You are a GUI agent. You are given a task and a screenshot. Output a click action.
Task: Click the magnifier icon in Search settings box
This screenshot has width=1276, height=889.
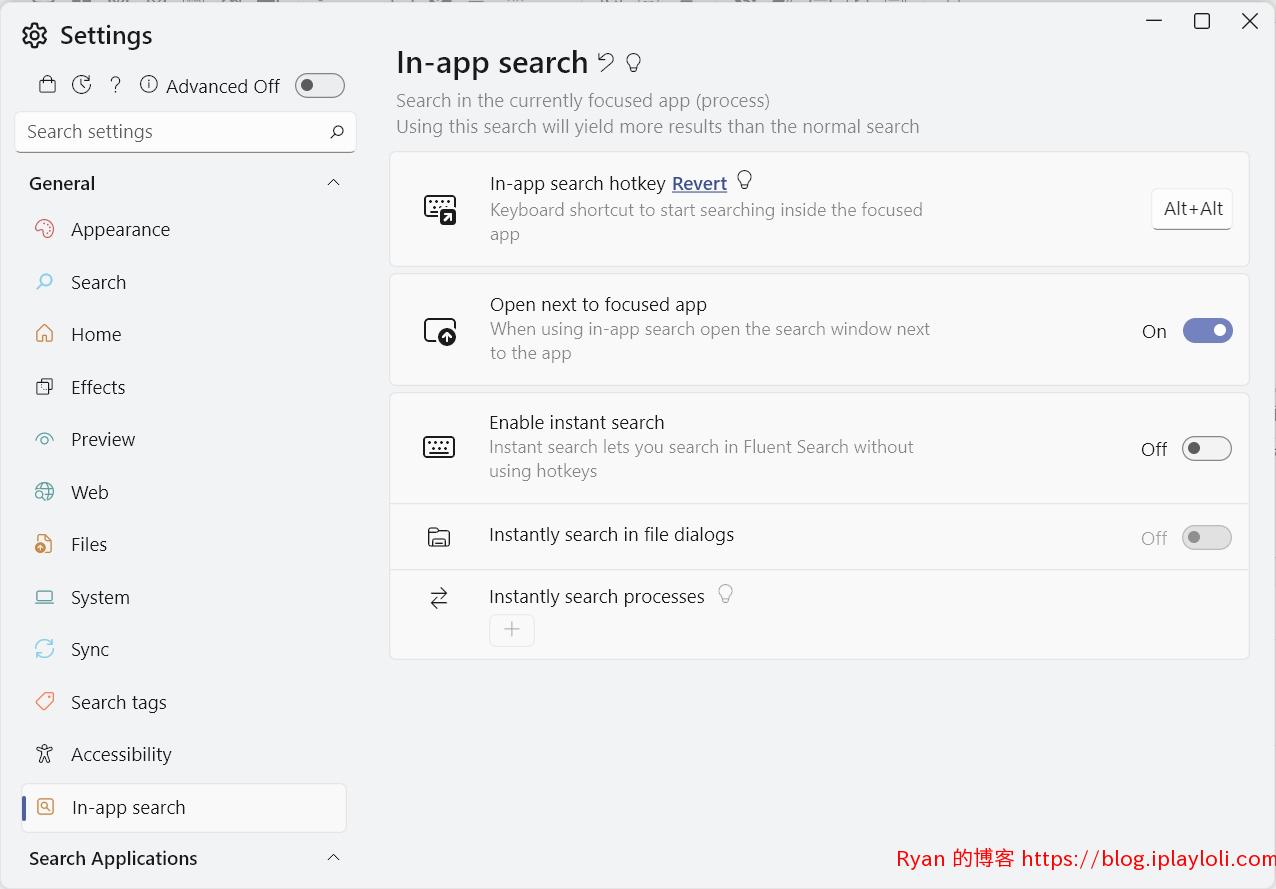[337, 131]
